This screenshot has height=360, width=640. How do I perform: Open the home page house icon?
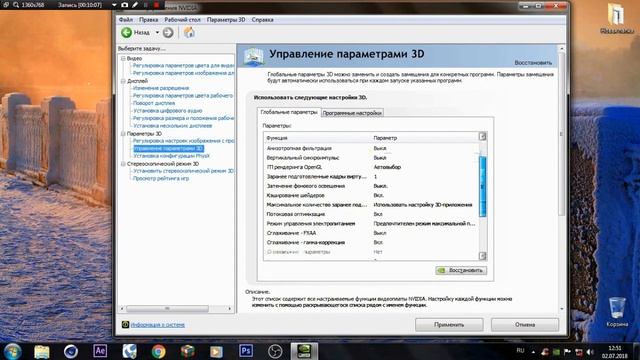click(189, 32)
